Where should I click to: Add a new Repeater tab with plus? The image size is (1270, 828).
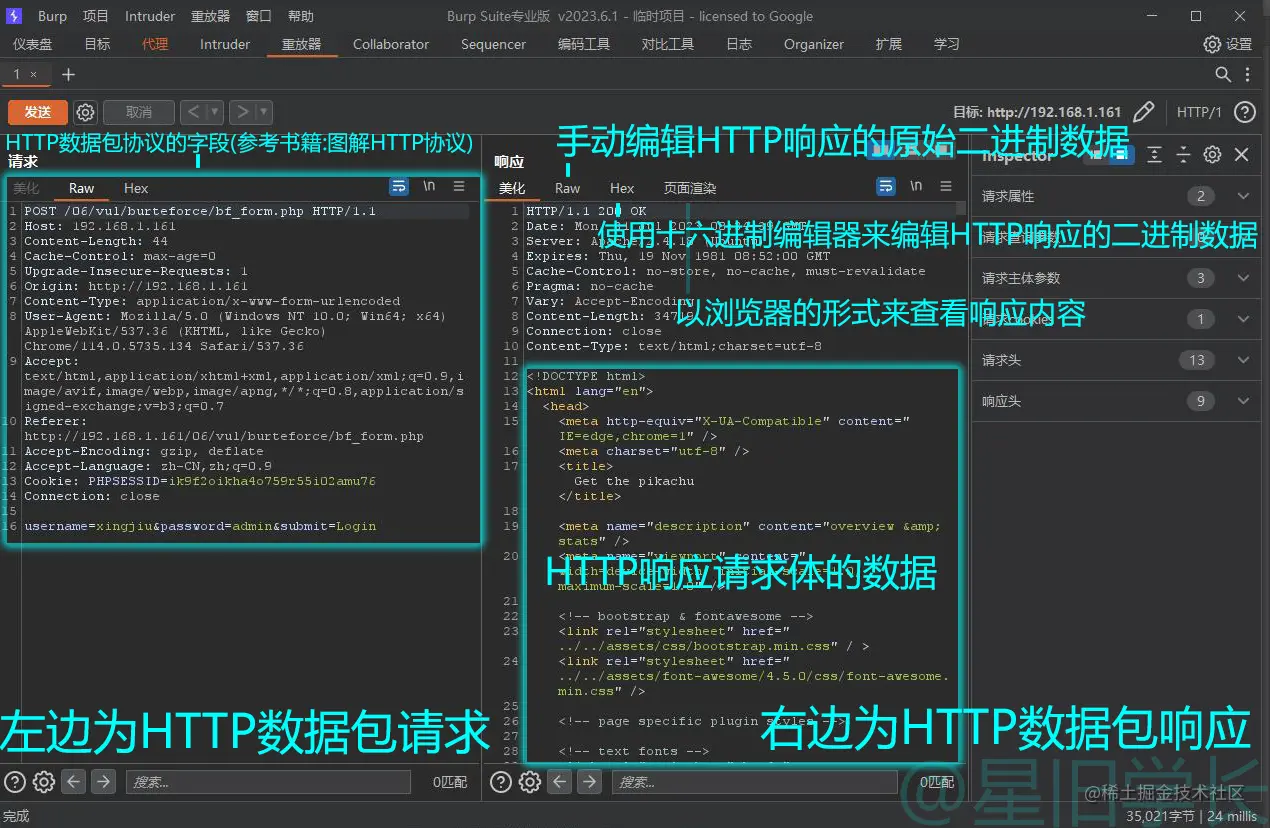pyautogui.click(x=68, y=75)
